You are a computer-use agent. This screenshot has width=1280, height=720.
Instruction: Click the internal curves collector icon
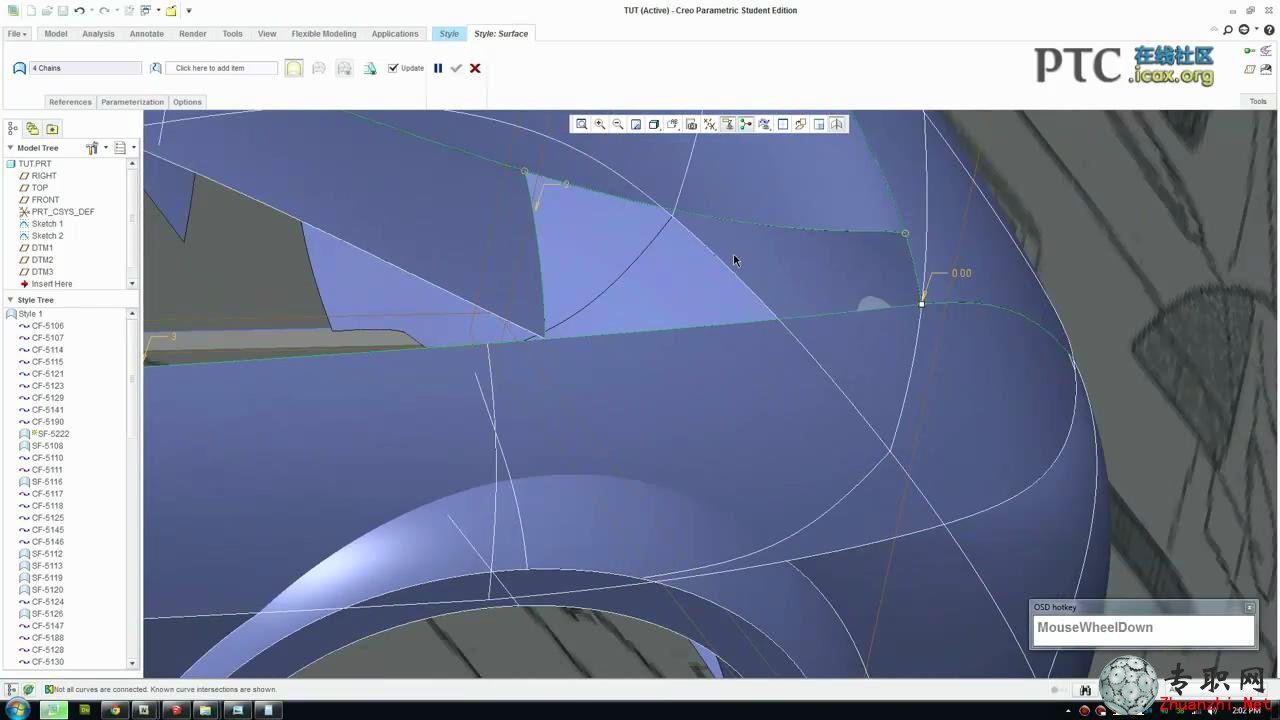pyautogui.click(x=155, y=68)
